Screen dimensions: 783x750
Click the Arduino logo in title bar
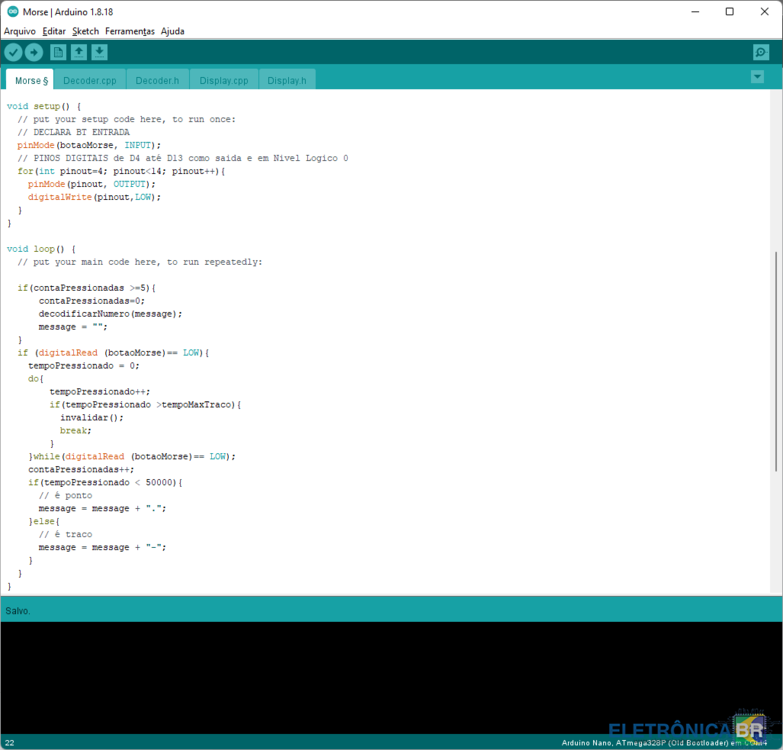[10, 11]
